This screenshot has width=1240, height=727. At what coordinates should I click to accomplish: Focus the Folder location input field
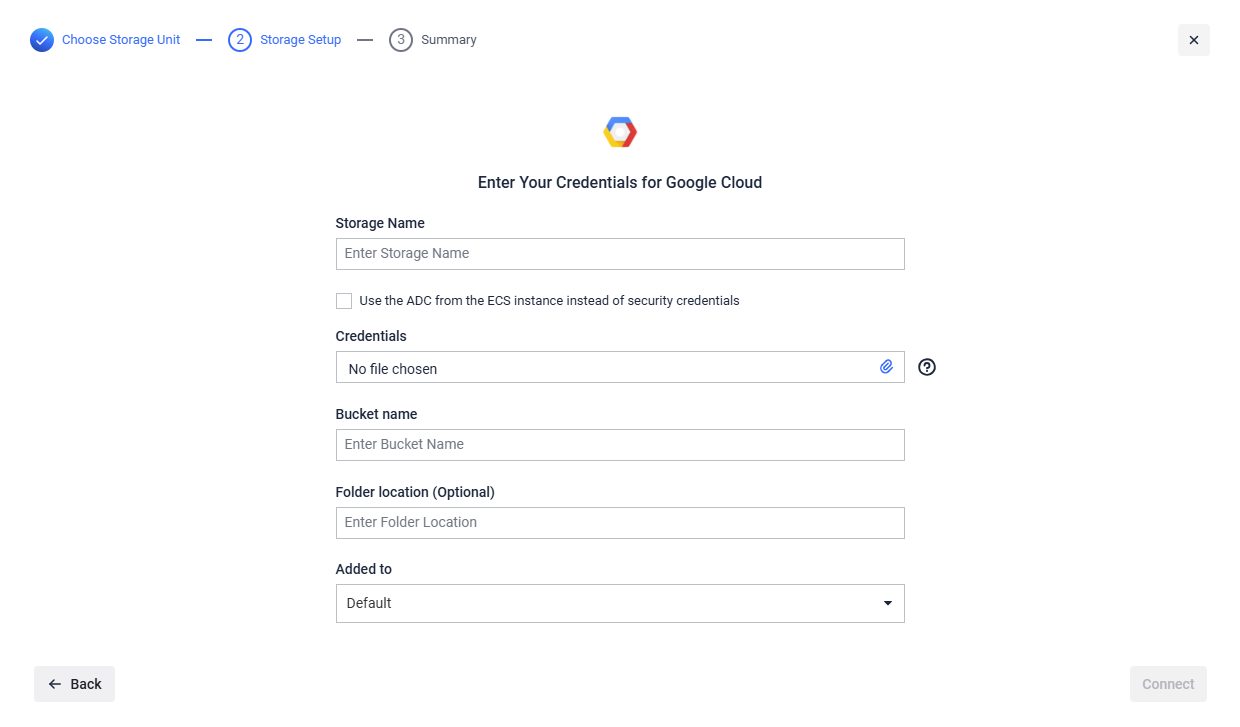click(x=620, y=523)
